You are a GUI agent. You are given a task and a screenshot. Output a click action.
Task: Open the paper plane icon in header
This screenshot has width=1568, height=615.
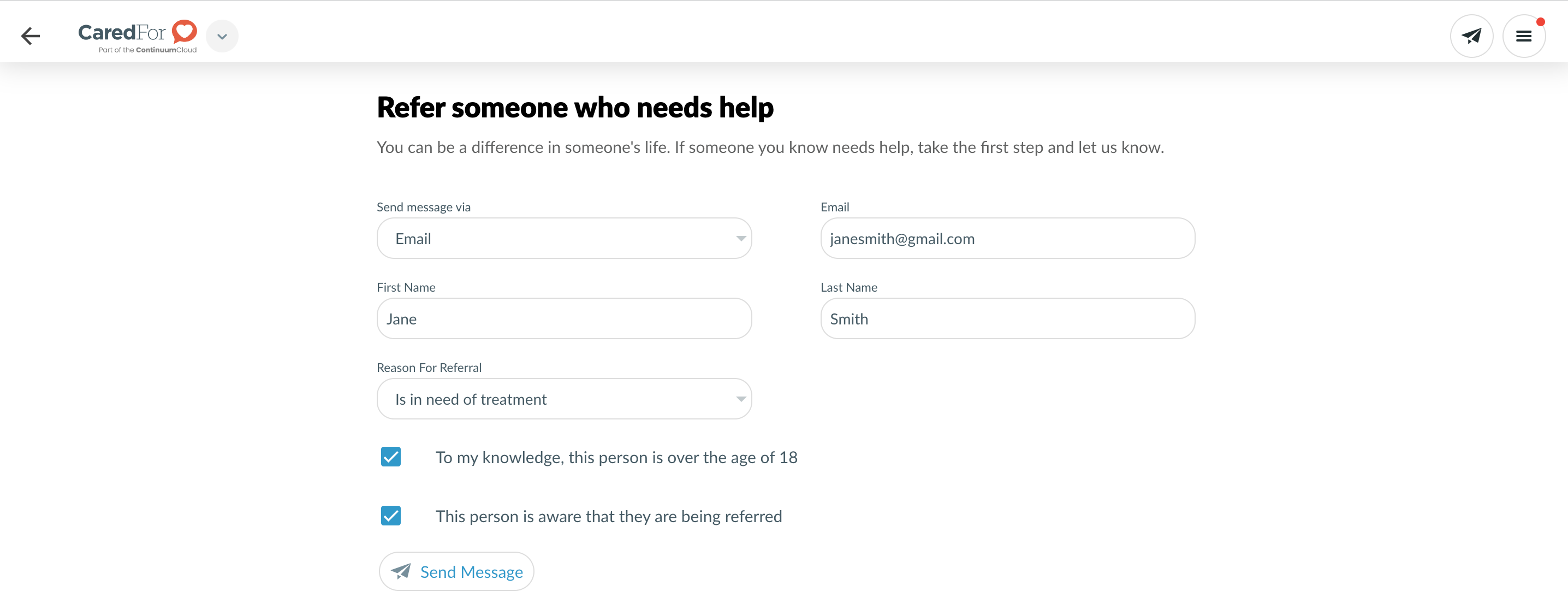(1471, 36)
